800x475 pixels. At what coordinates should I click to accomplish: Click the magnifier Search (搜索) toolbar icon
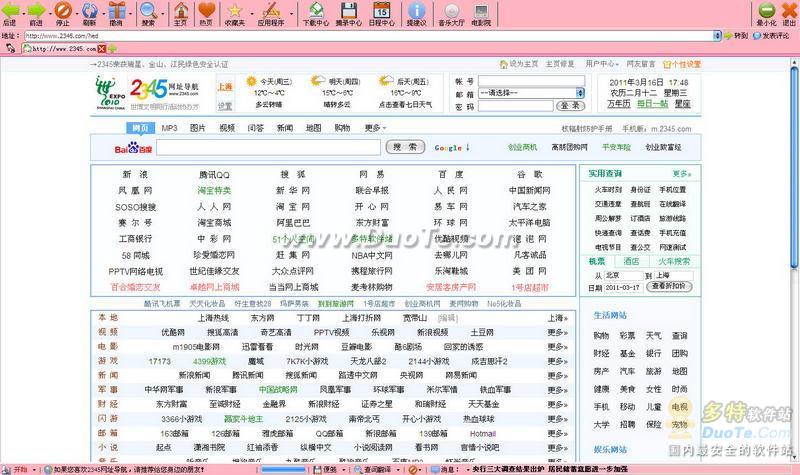pos(148,10)
